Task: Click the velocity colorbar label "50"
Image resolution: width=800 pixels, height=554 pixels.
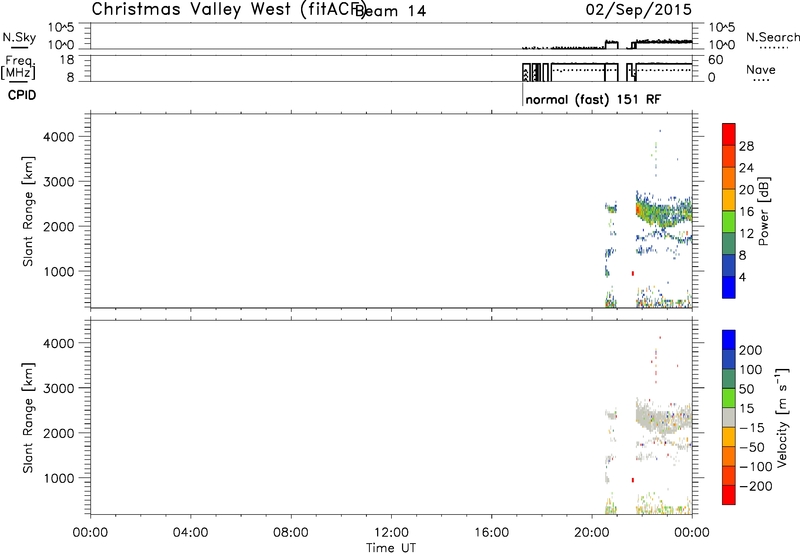Action: pyautogui.click(x=746, y=389)
